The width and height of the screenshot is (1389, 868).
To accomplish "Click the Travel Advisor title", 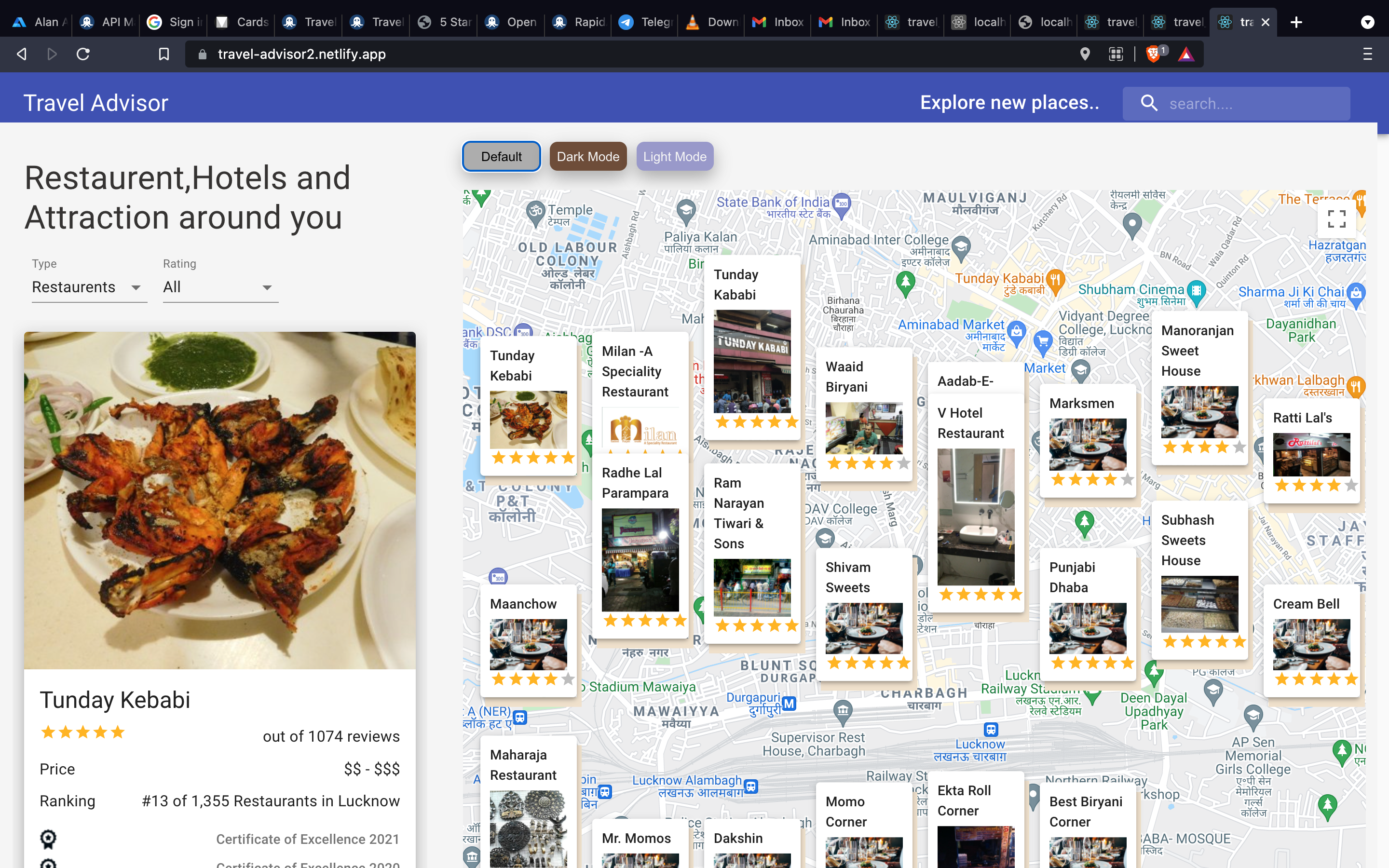I will tap(96, 103).
